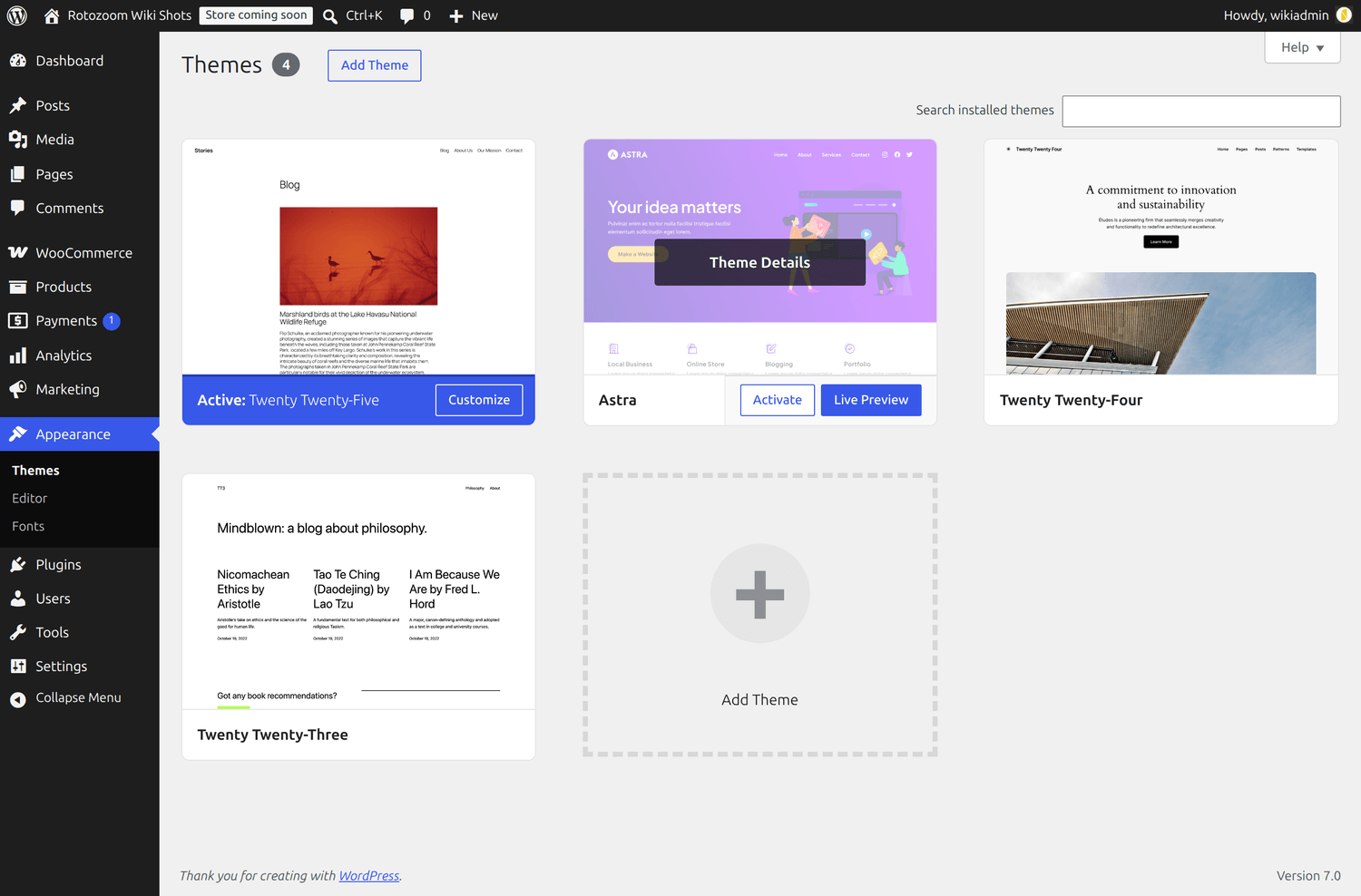Activate the Astra theme
1361x896 pixels.
click(778, 400)
